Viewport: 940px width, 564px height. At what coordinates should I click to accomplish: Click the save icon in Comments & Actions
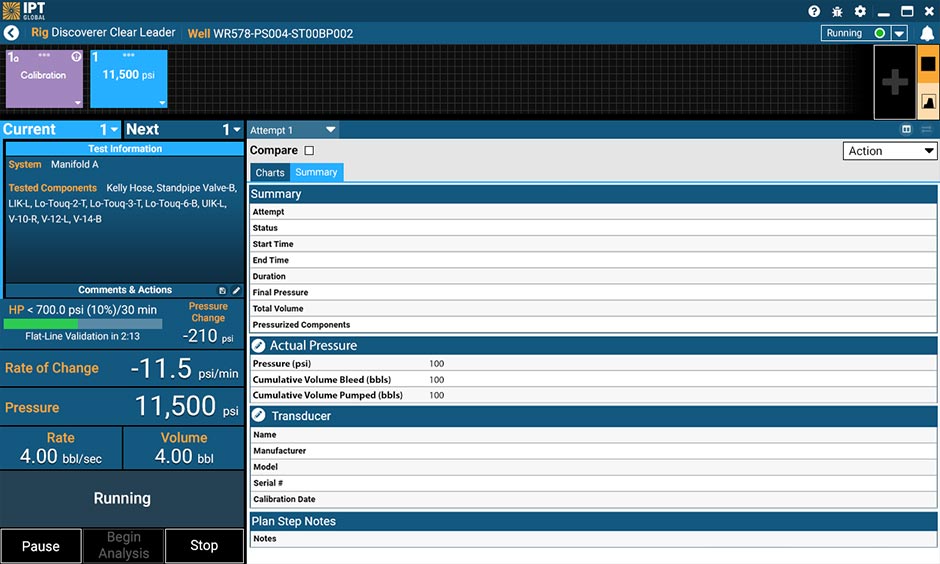(223, 291)
